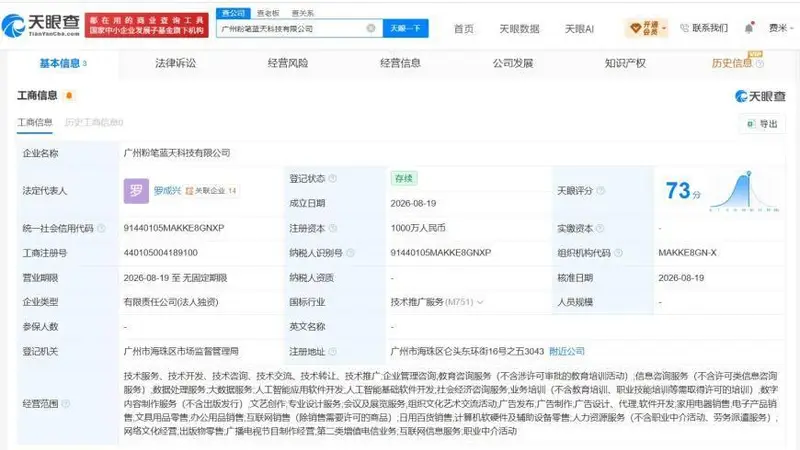Click help icon beside 注册地址
Screen dimensions: 800x450
333,352
